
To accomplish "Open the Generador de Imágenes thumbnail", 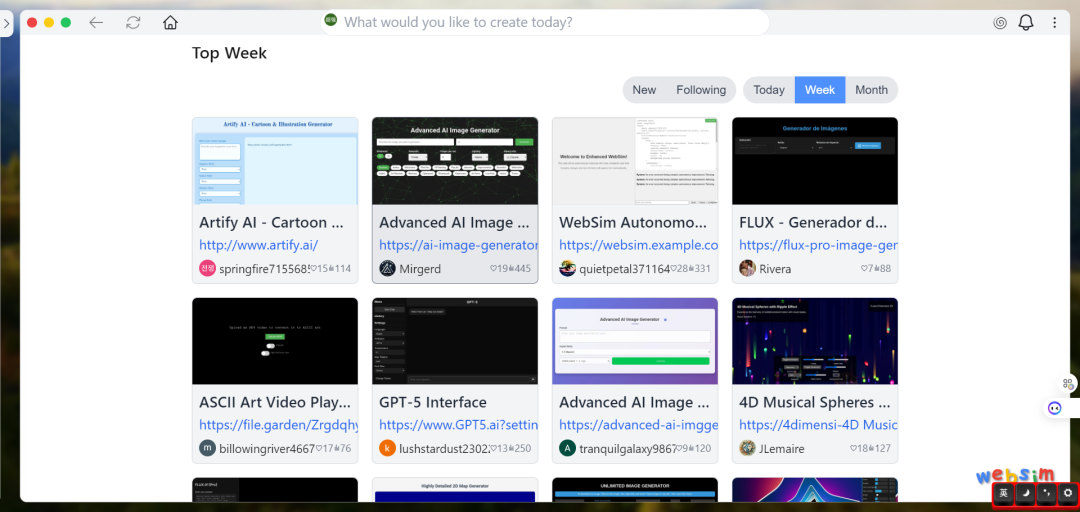I will (x=815, y=161).
